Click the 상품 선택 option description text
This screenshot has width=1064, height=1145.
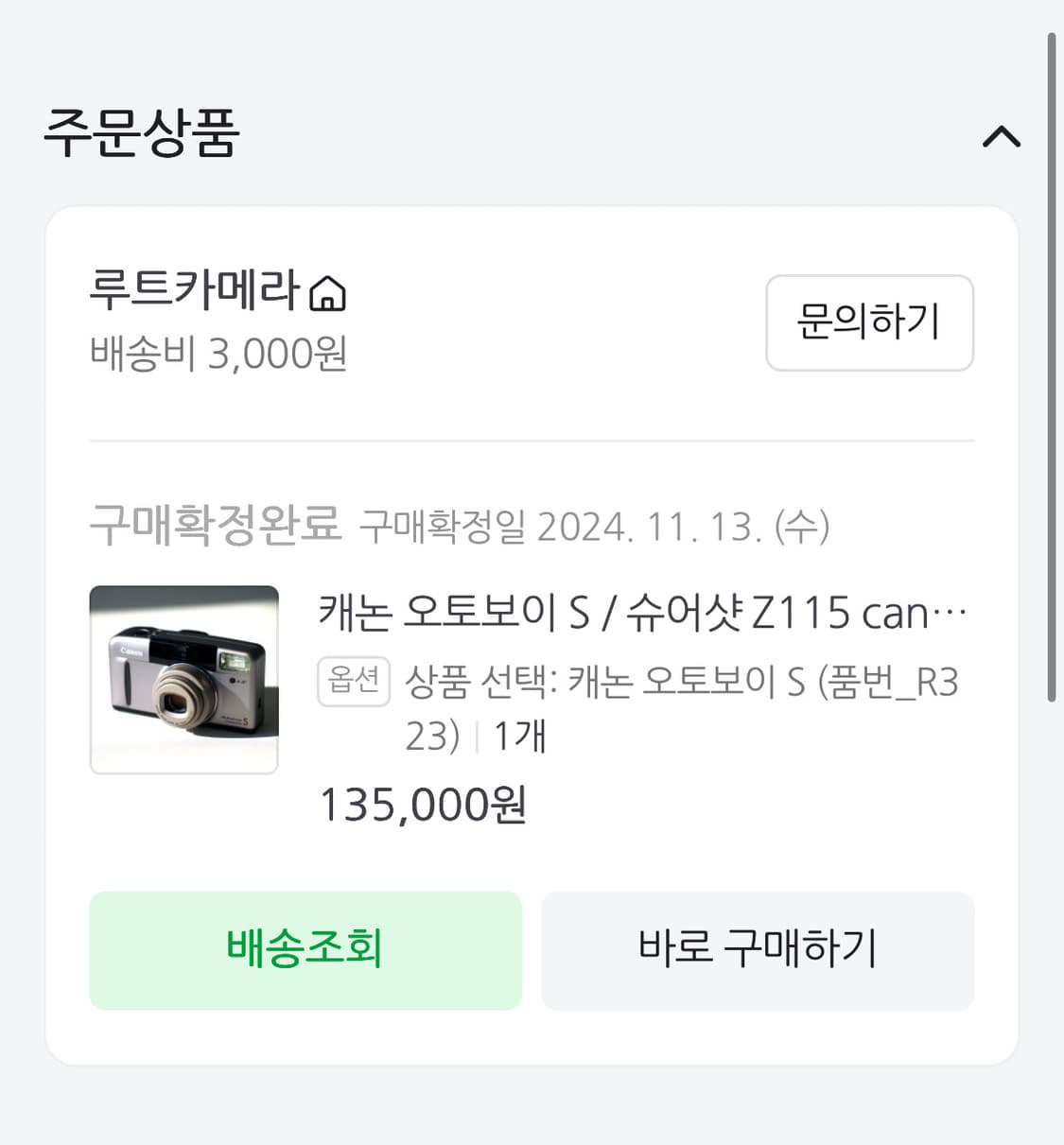(681, 682)
